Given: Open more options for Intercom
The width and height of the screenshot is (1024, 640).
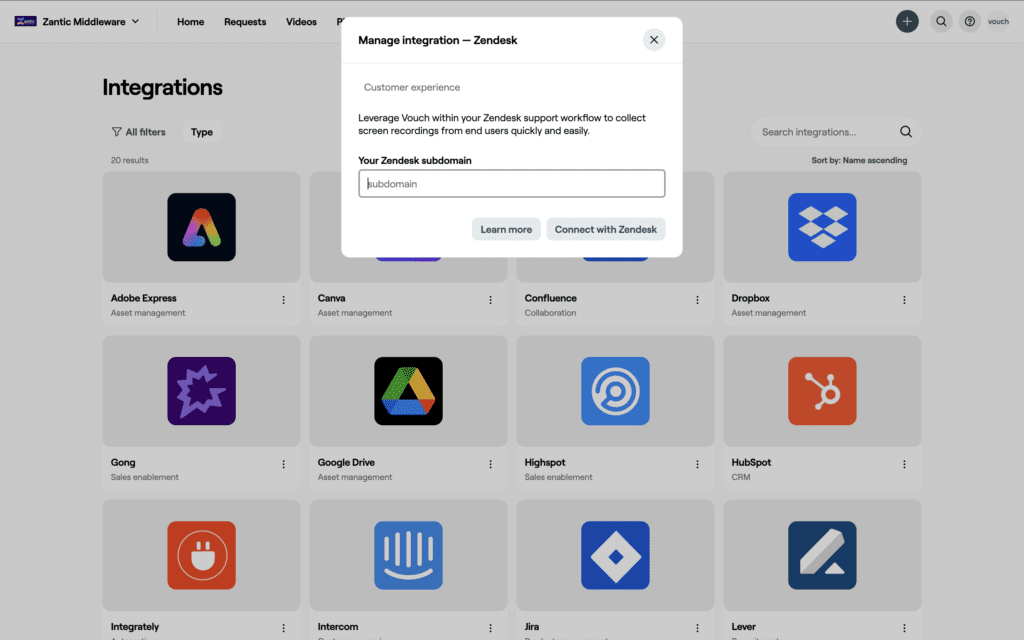Looking at the screenshot, I should [490, 628].
